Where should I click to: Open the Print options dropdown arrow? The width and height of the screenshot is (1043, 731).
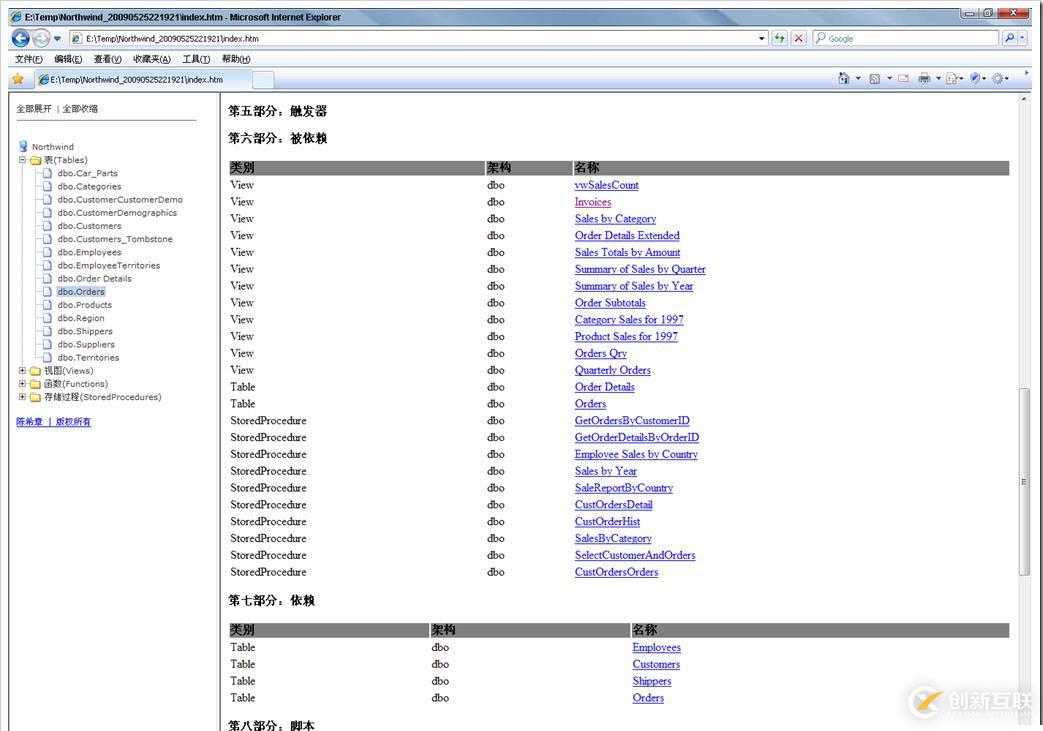pyautogui.click(x=939, y=78)
